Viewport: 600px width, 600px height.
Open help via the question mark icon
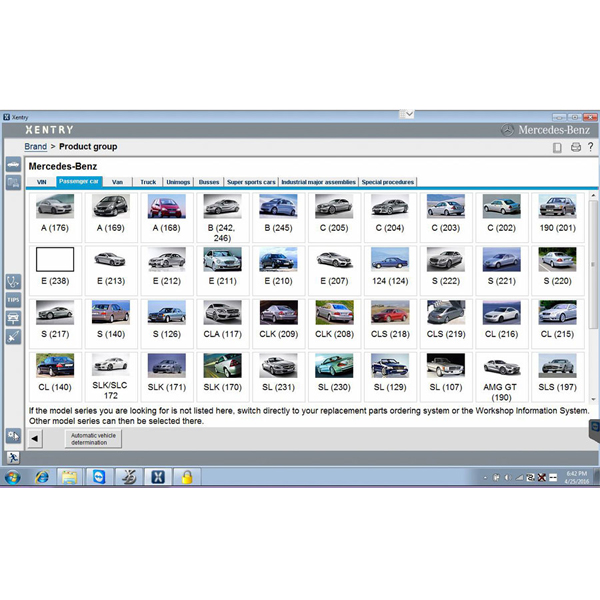[x=591, y=147]
